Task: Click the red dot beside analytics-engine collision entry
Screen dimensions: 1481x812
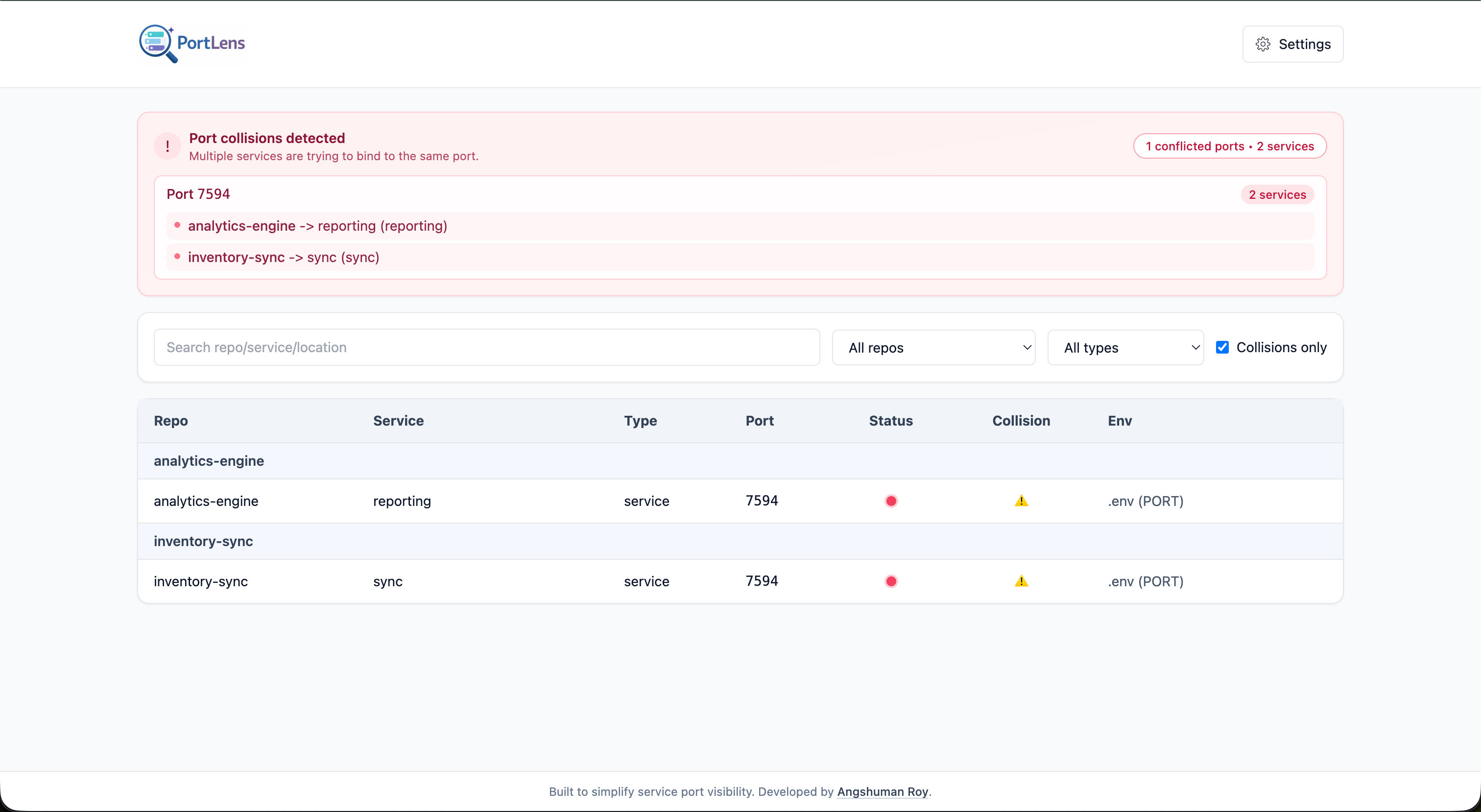Action: click(177, 225)
